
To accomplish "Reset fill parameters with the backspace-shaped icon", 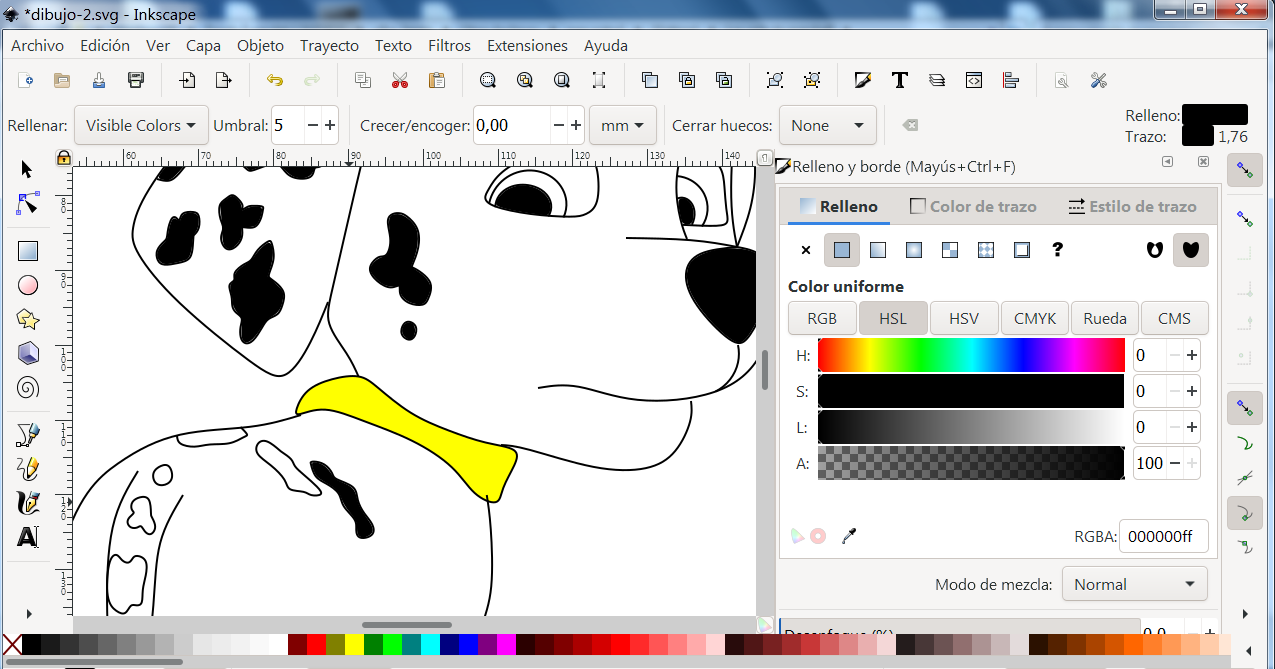I will tap(909, 125).
